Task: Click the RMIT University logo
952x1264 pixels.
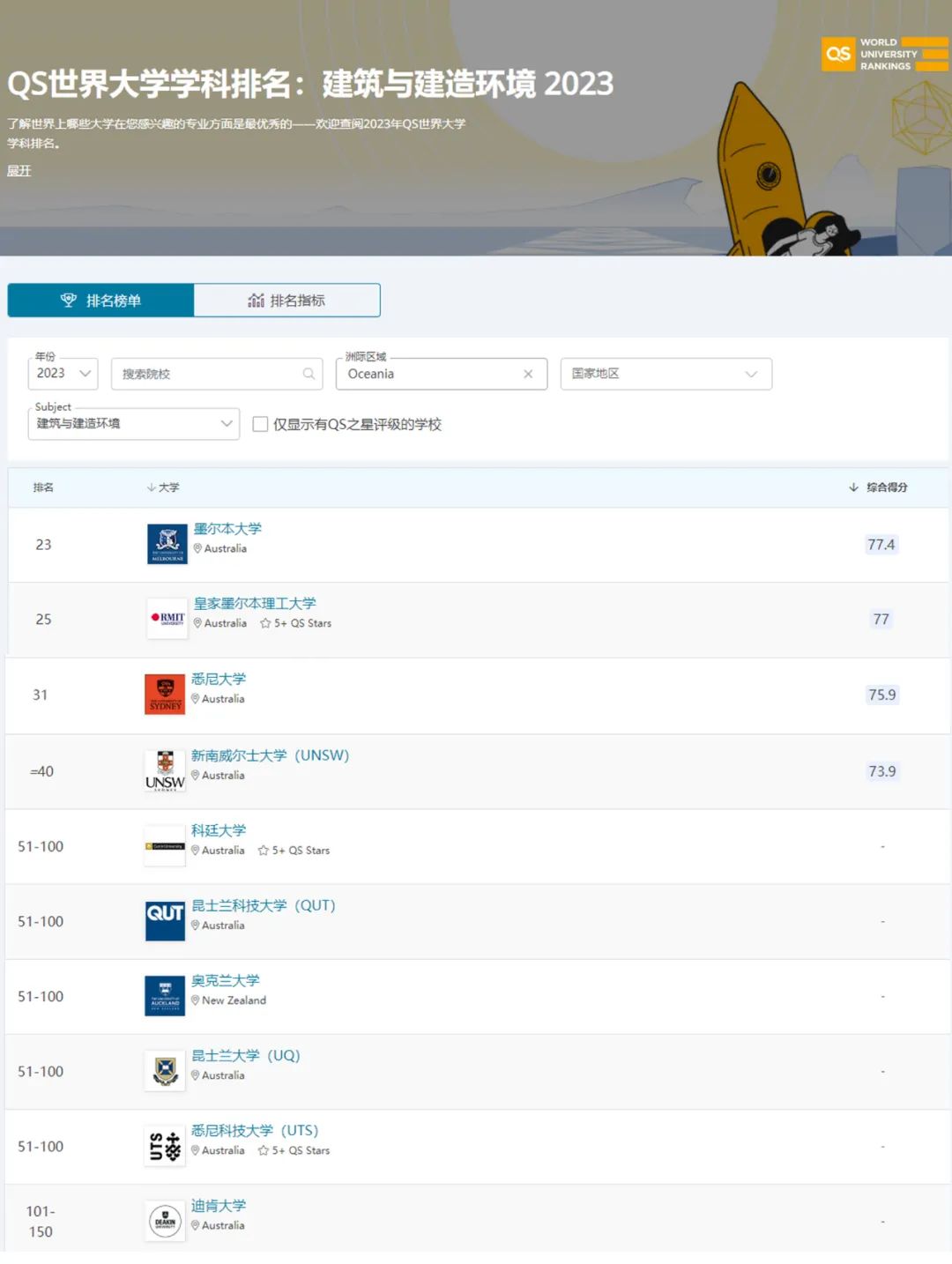Action: coord(167,619)
